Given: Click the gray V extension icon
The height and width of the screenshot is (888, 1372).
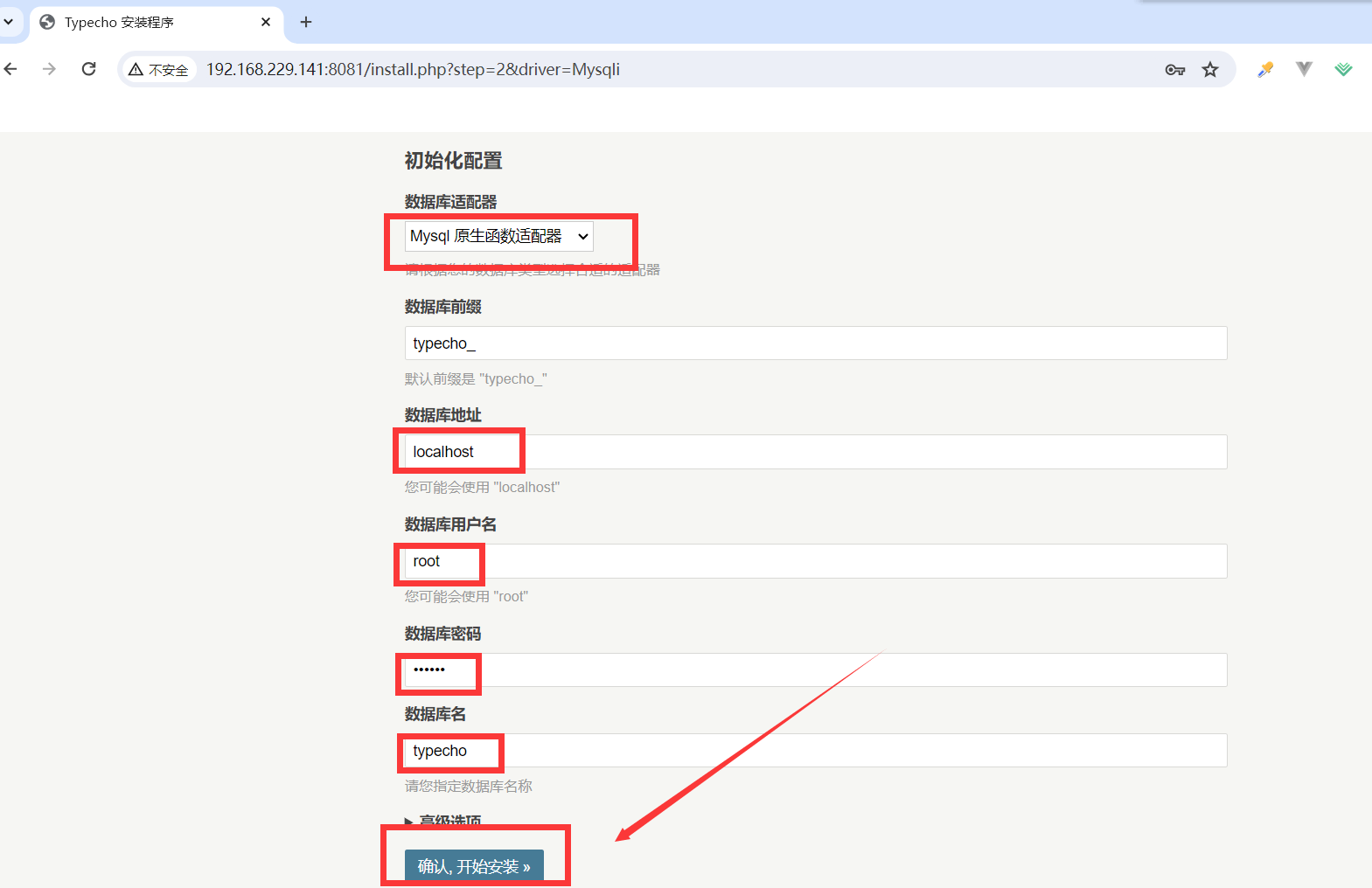Looking at the screenshot, I should click(1304, 69).
